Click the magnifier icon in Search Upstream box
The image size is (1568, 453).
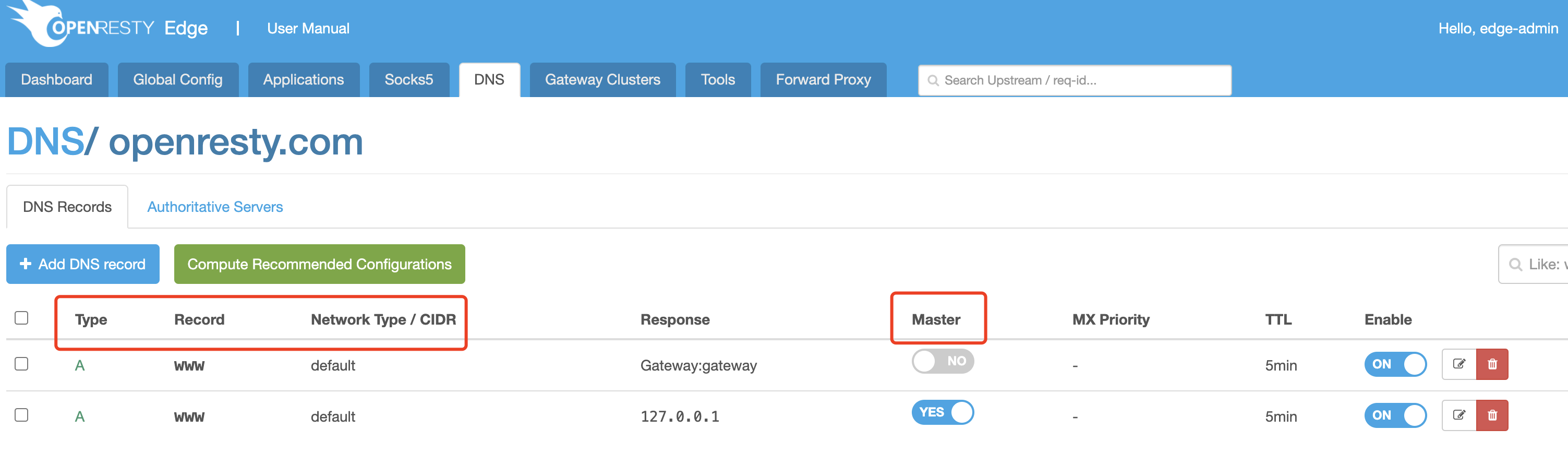pyautogui.click(x=933, y=80)
